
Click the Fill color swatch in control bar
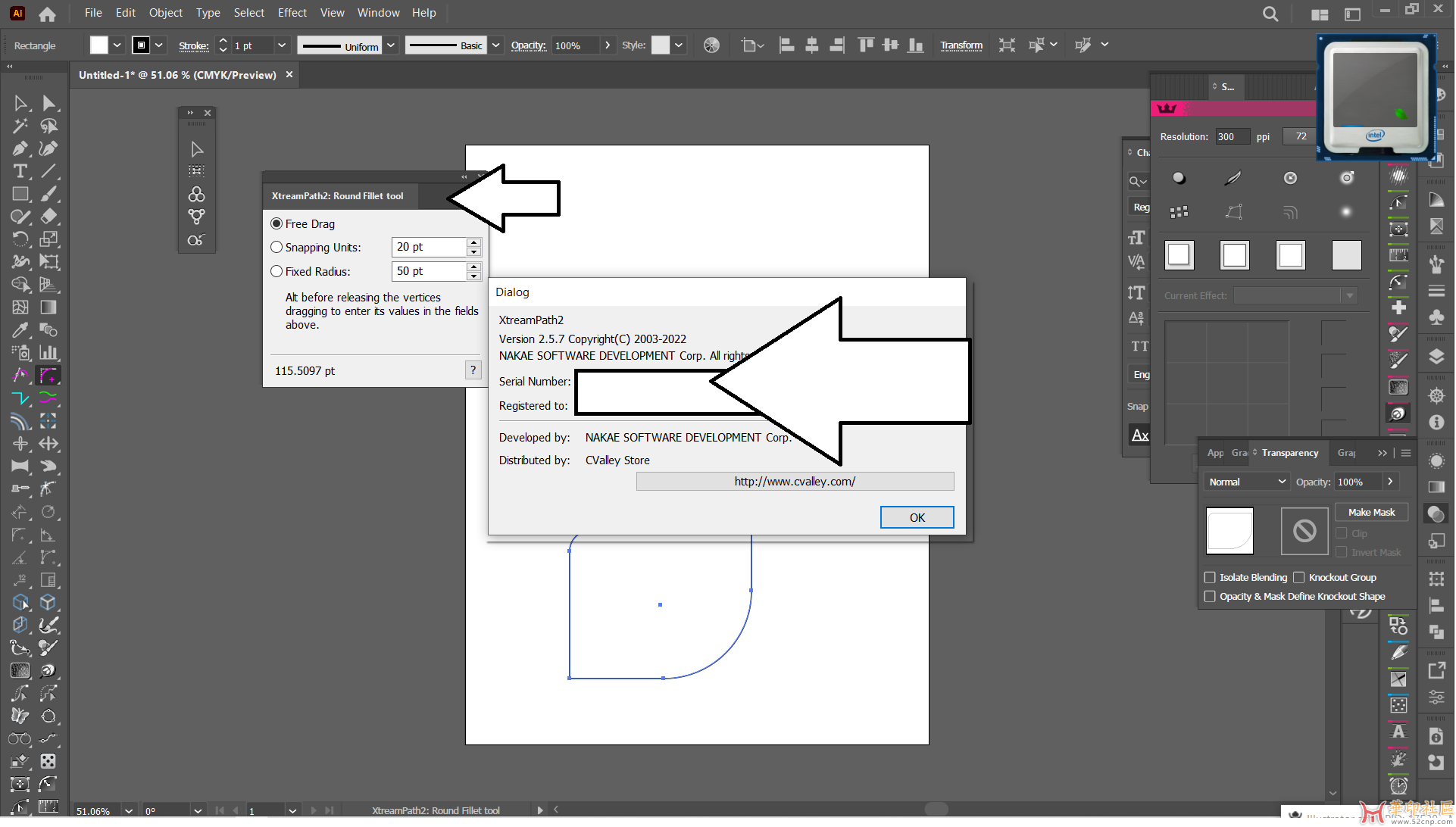tap(99, 45)
